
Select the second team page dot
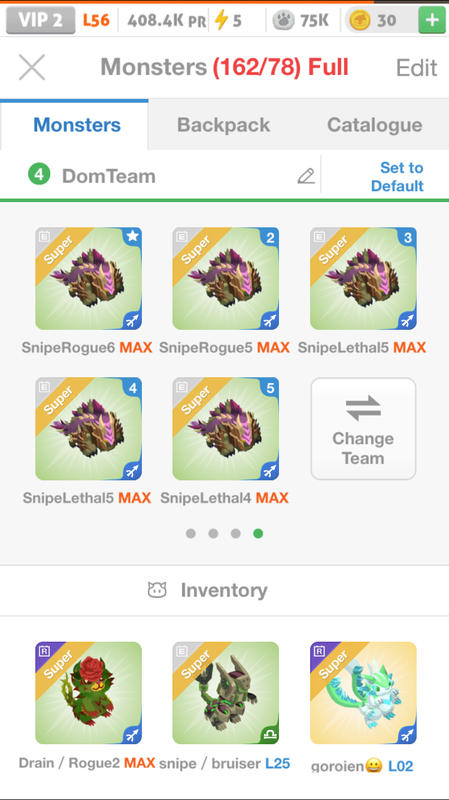tap(213, 534)
